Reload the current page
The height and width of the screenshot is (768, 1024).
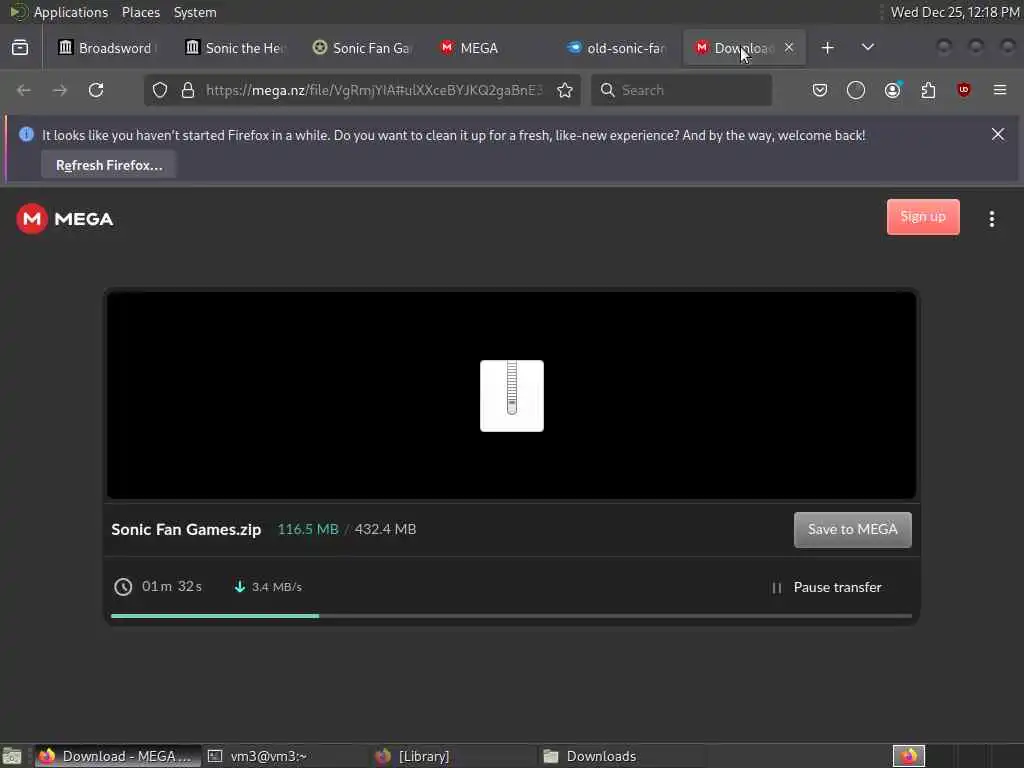click(x=96, y=90)
